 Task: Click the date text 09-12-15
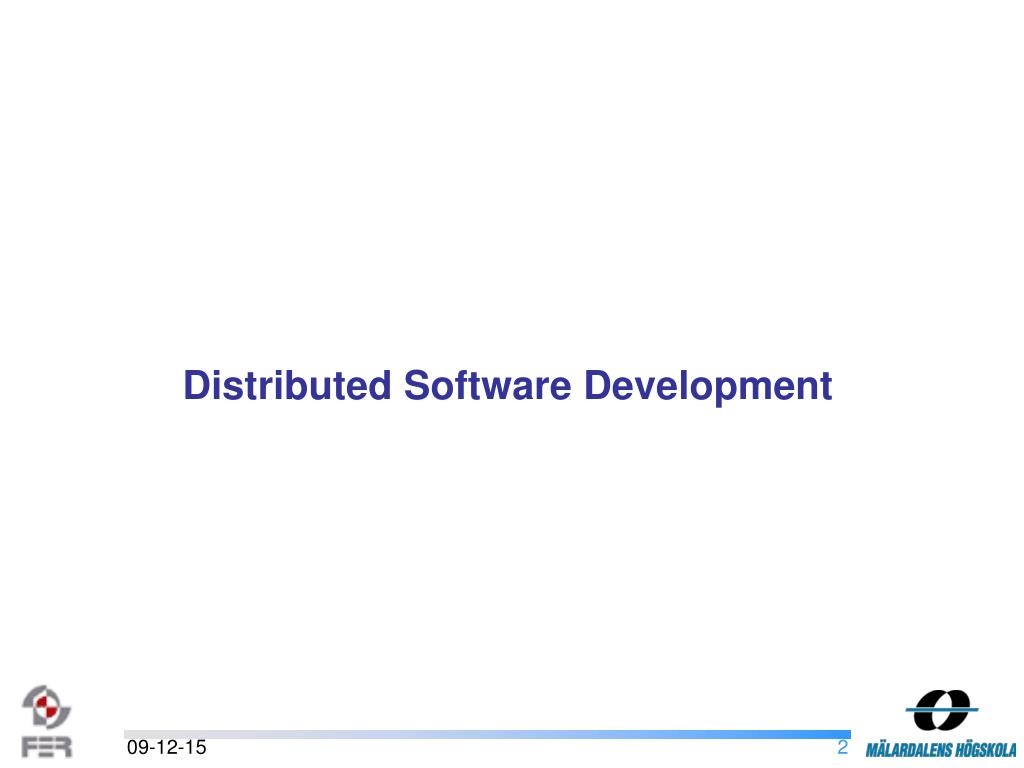click(x=167, y=748)
